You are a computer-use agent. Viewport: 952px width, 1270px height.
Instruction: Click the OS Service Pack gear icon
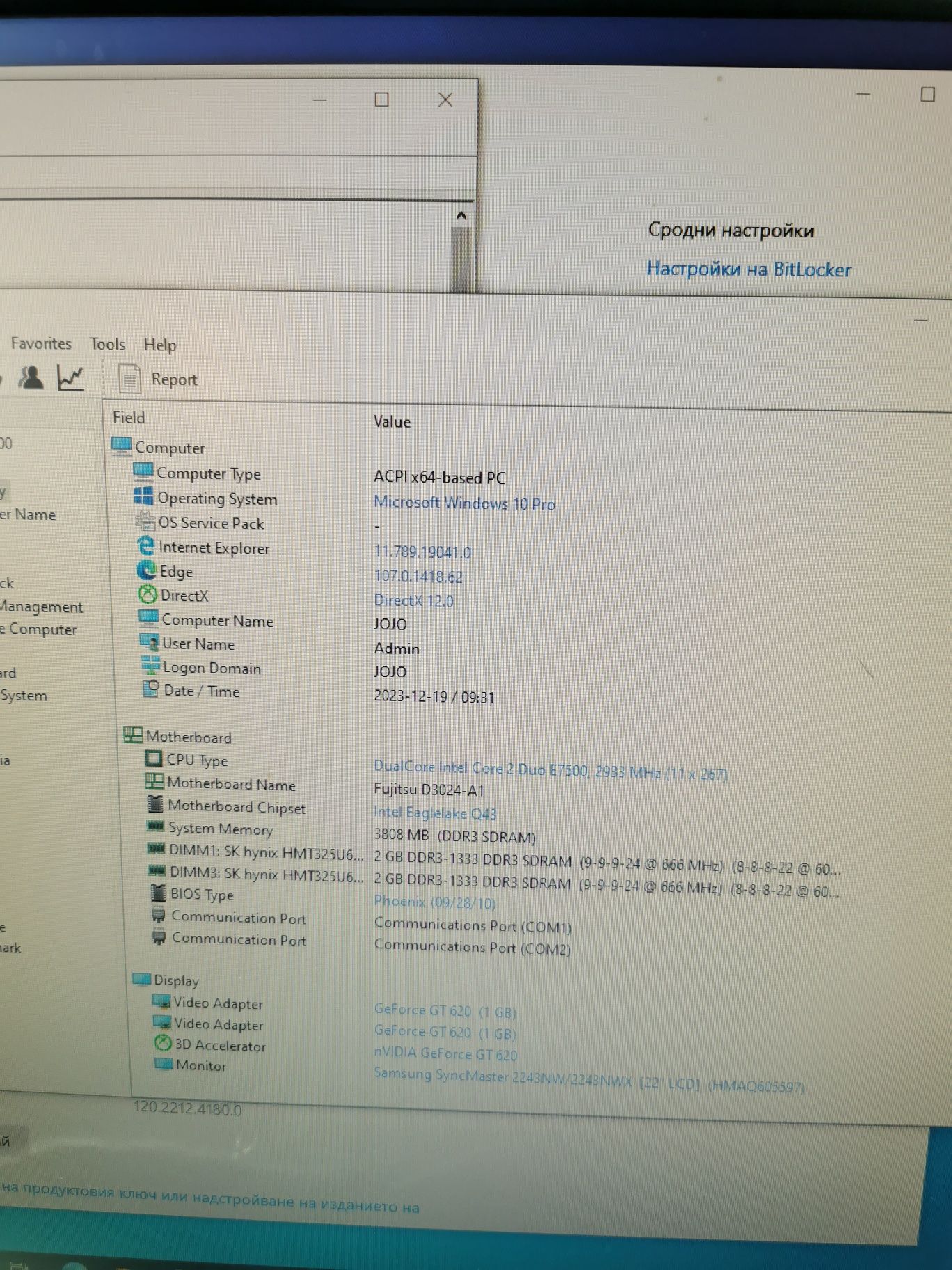tap(145, 521)
